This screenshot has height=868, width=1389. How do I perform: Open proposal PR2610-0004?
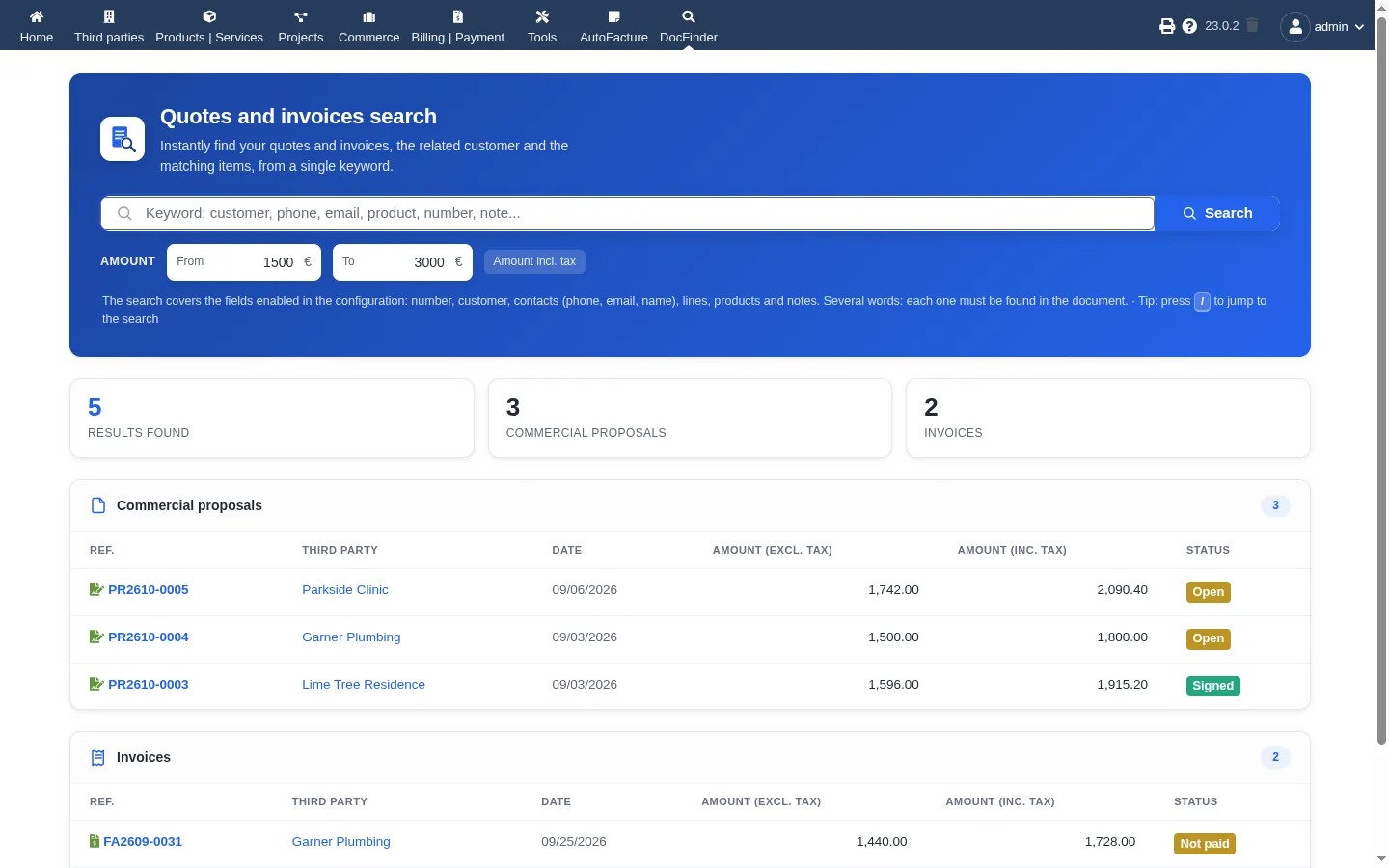(149, 637)
